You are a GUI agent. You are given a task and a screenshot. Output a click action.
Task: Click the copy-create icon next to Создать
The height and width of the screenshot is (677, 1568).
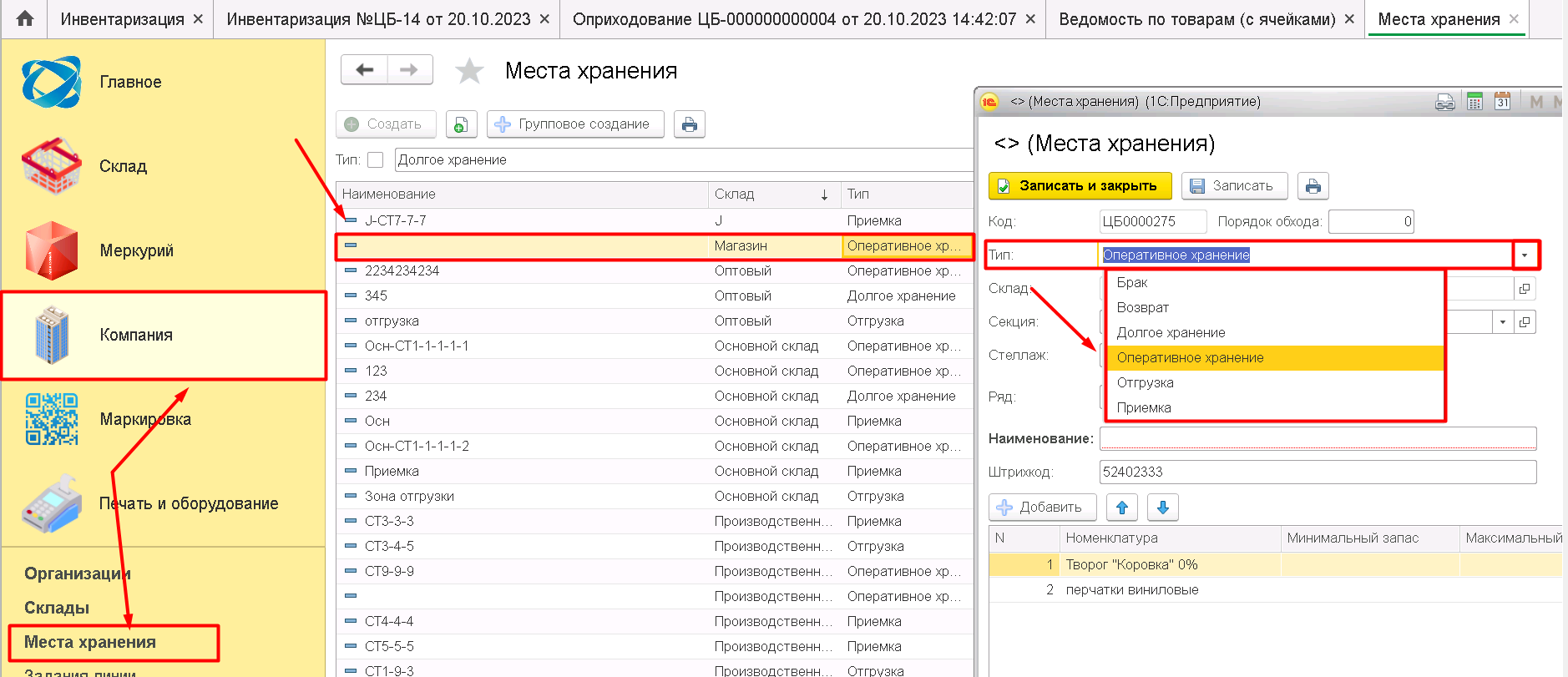461,124
